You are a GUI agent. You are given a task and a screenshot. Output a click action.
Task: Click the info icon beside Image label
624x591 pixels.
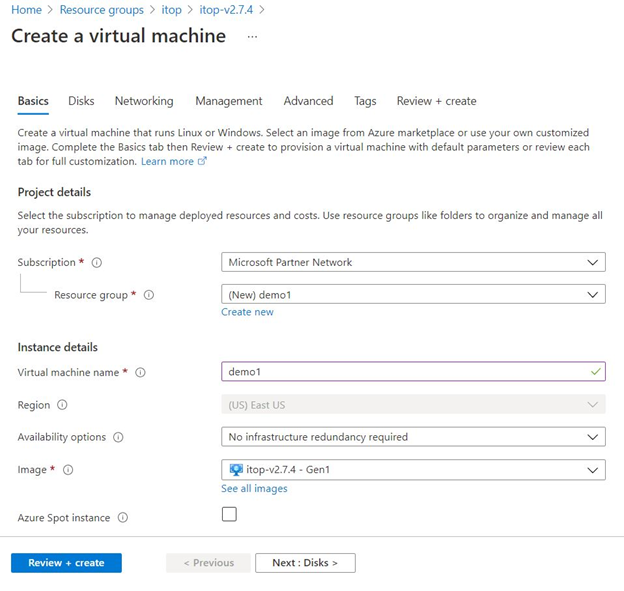[x=69, y=469]
